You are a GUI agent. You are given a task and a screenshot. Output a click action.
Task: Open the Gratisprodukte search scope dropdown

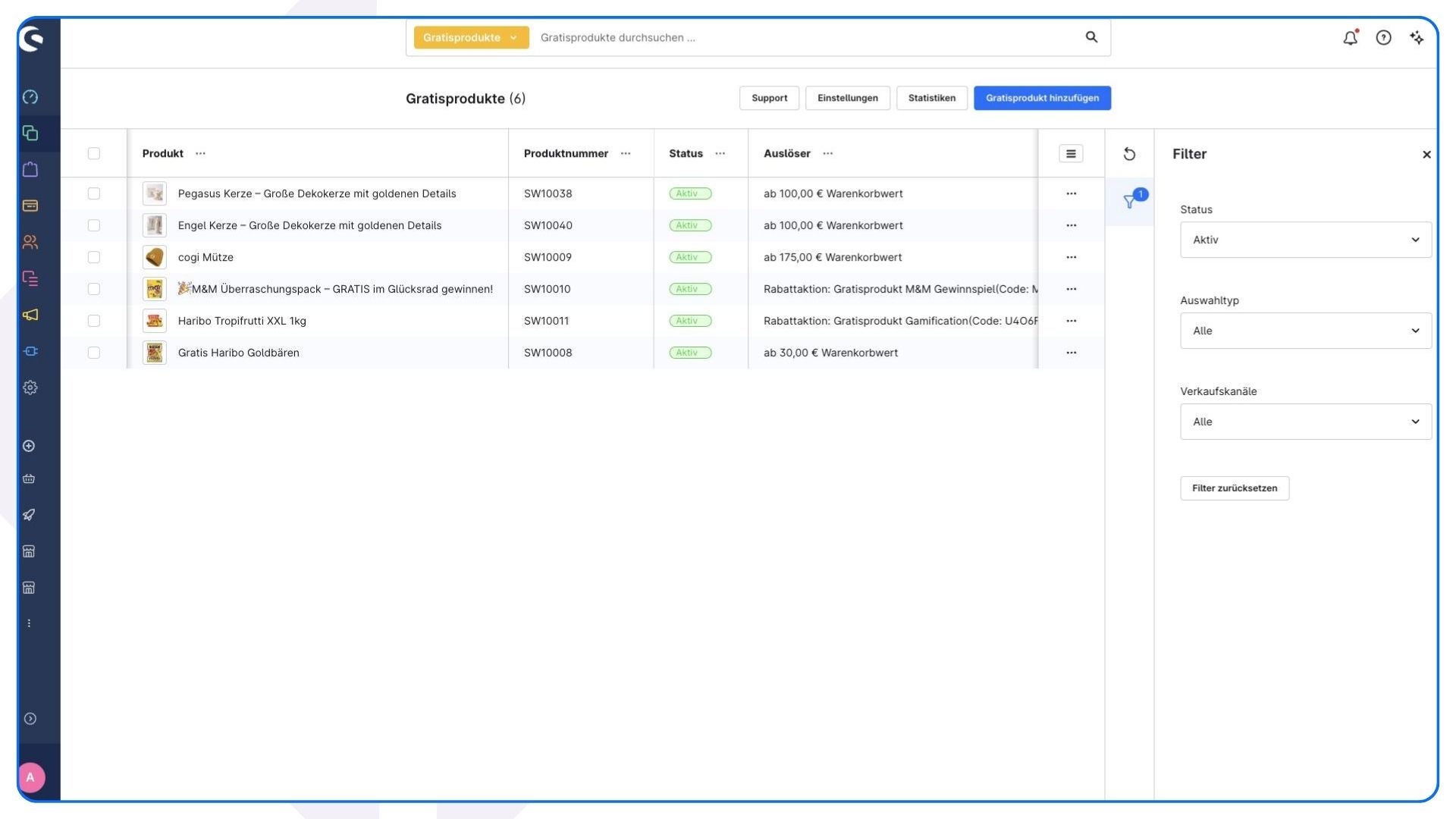[471, 37]
